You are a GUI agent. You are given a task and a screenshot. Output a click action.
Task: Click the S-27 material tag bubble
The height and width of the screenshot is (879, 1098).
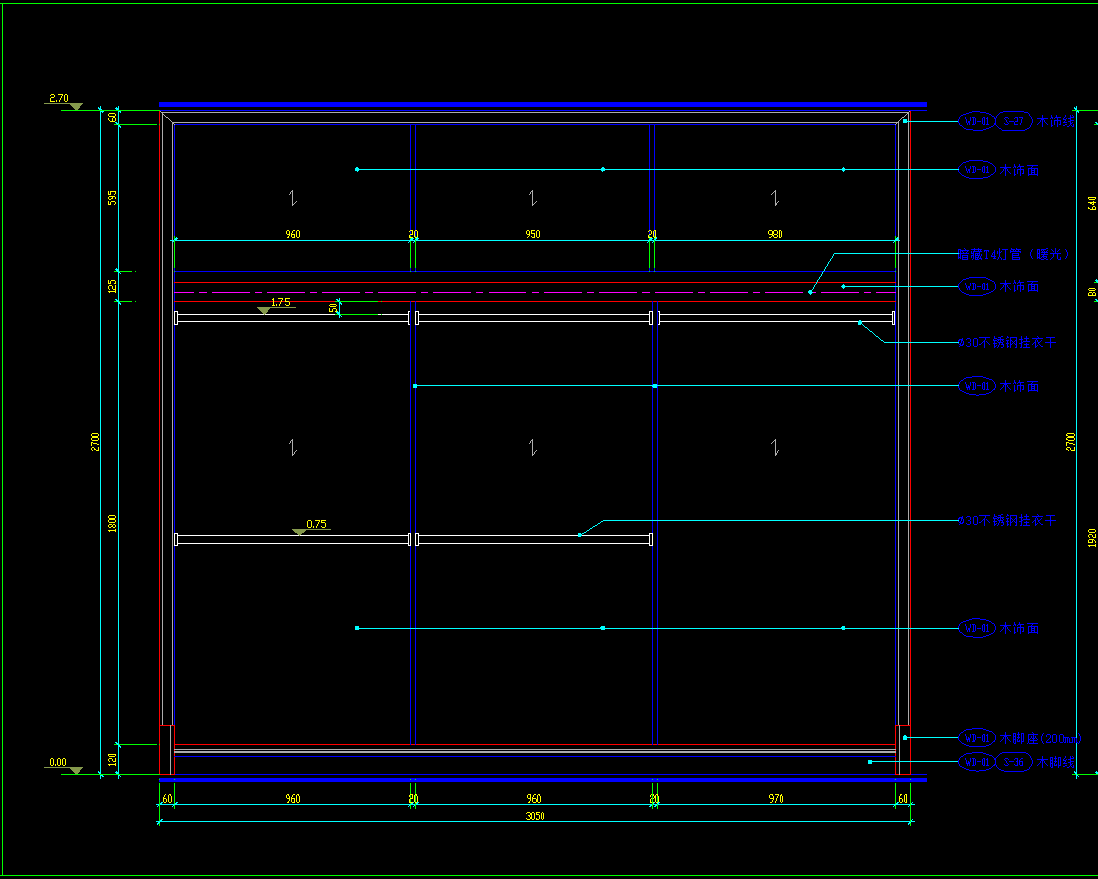pyautogui.click(x=1014, y=122)
